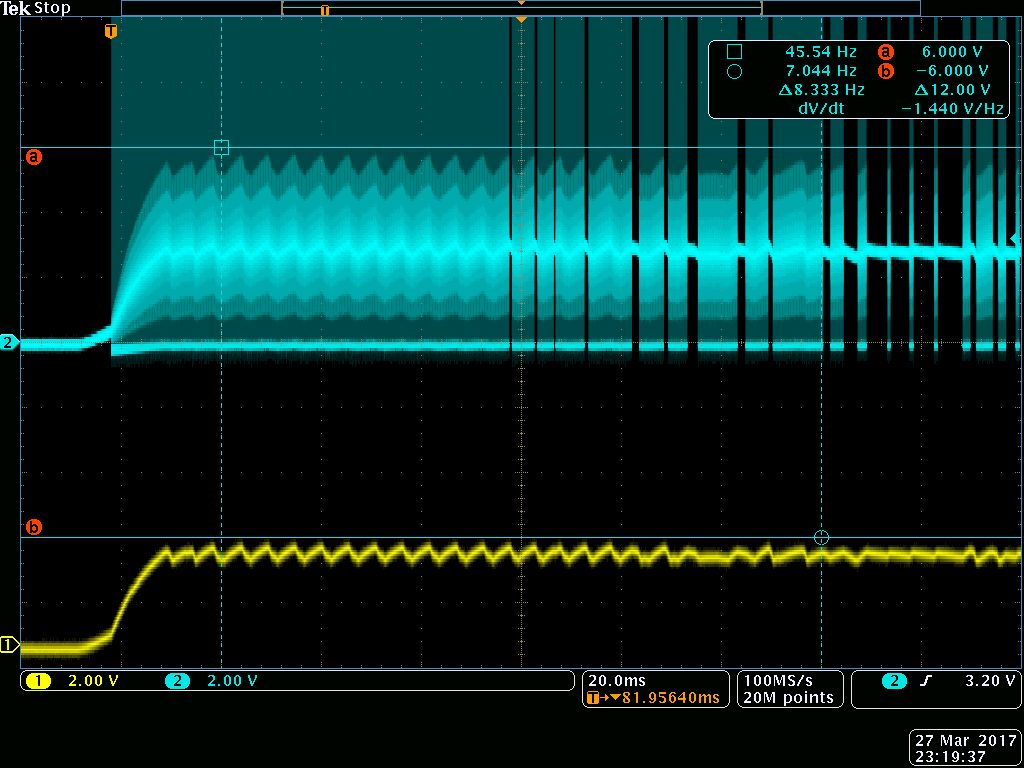Click the 20M points record length
Viewport: 1024px width, 768px height.
(x=788, y=697)
